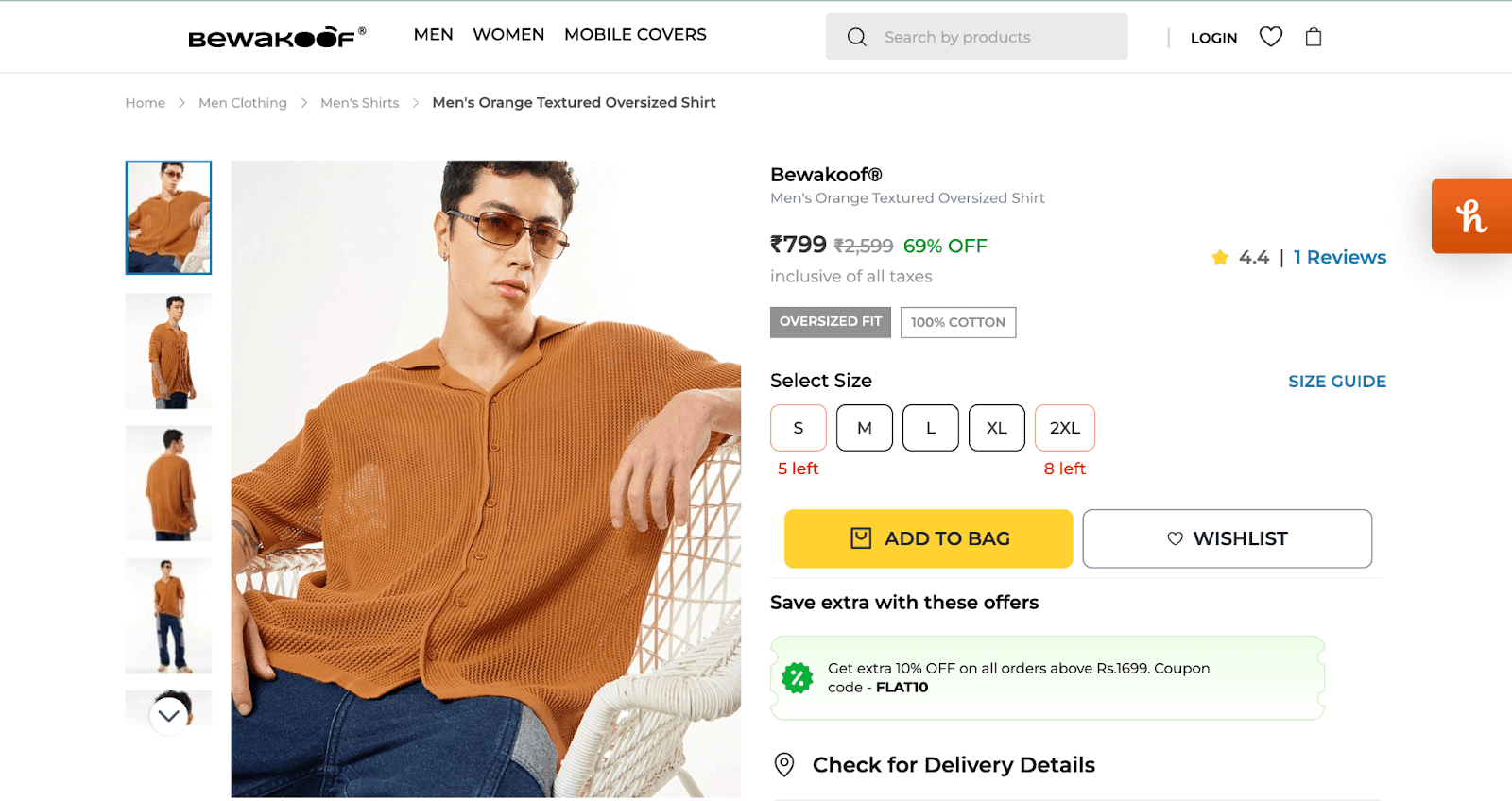Click the green coupon offer icon
Screen dimensions: 1512x801
point(798,677)
